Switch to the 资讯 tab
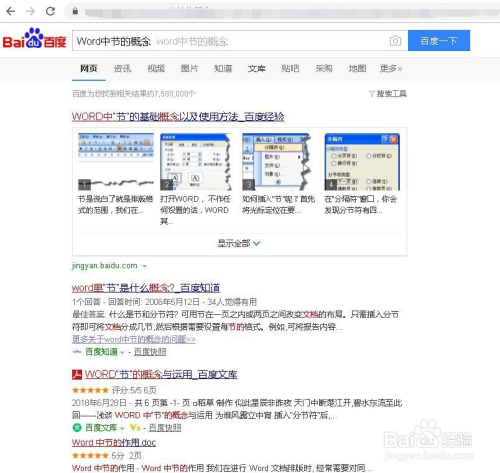This screenshot has width=500, height=473. coord(122,68)
